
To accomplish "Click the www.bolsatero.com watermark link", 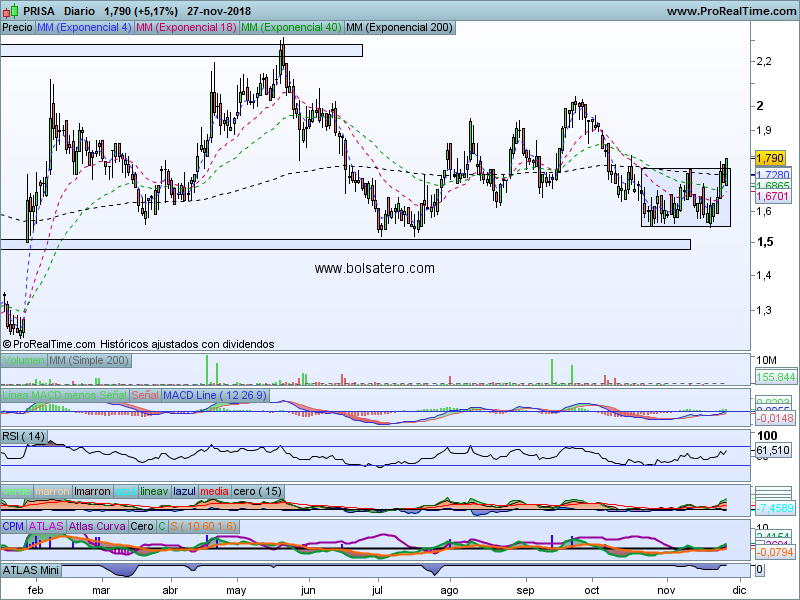I will (374, 268).
